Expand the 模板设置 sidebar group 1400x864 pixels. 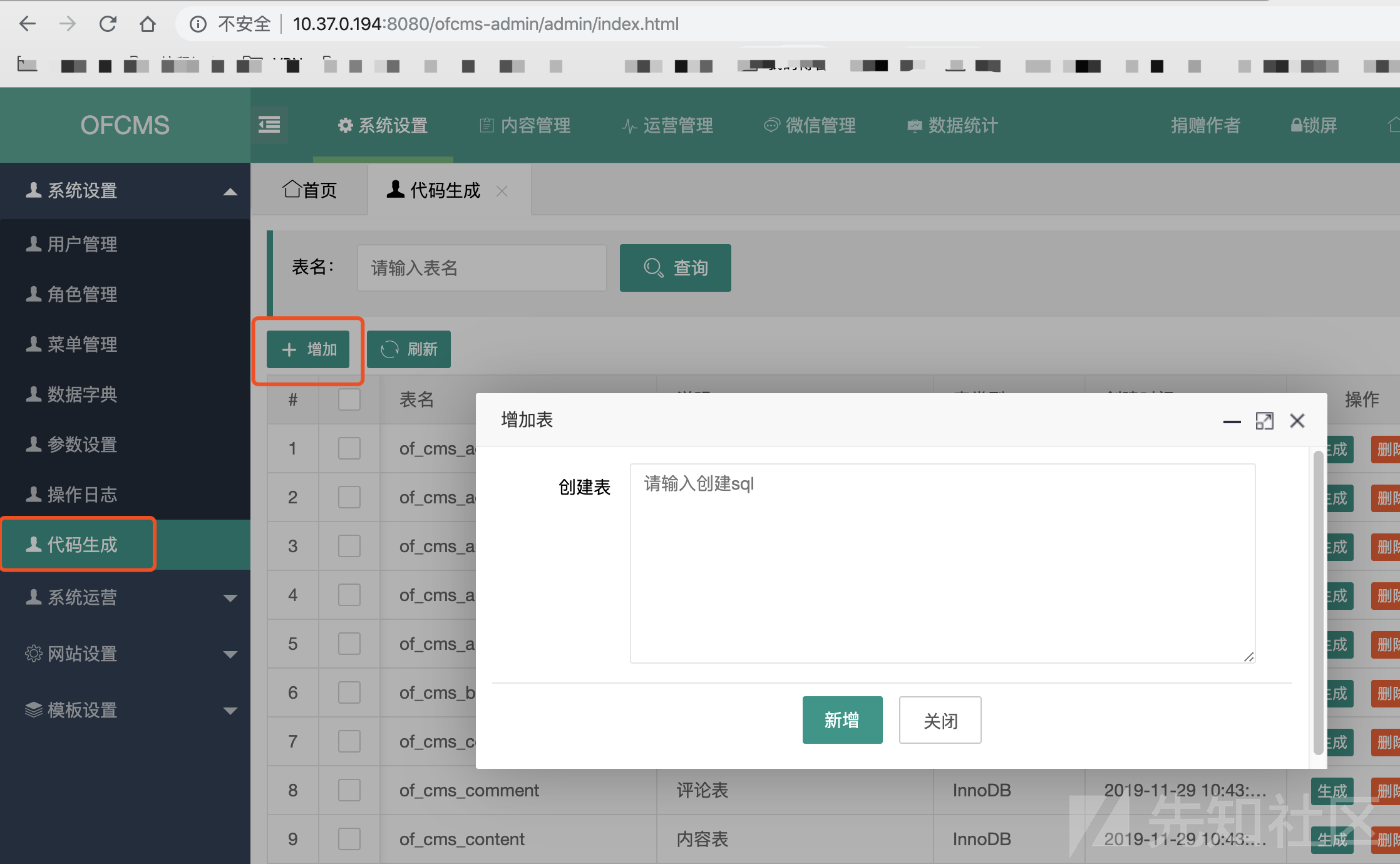[x=125, y=710]
